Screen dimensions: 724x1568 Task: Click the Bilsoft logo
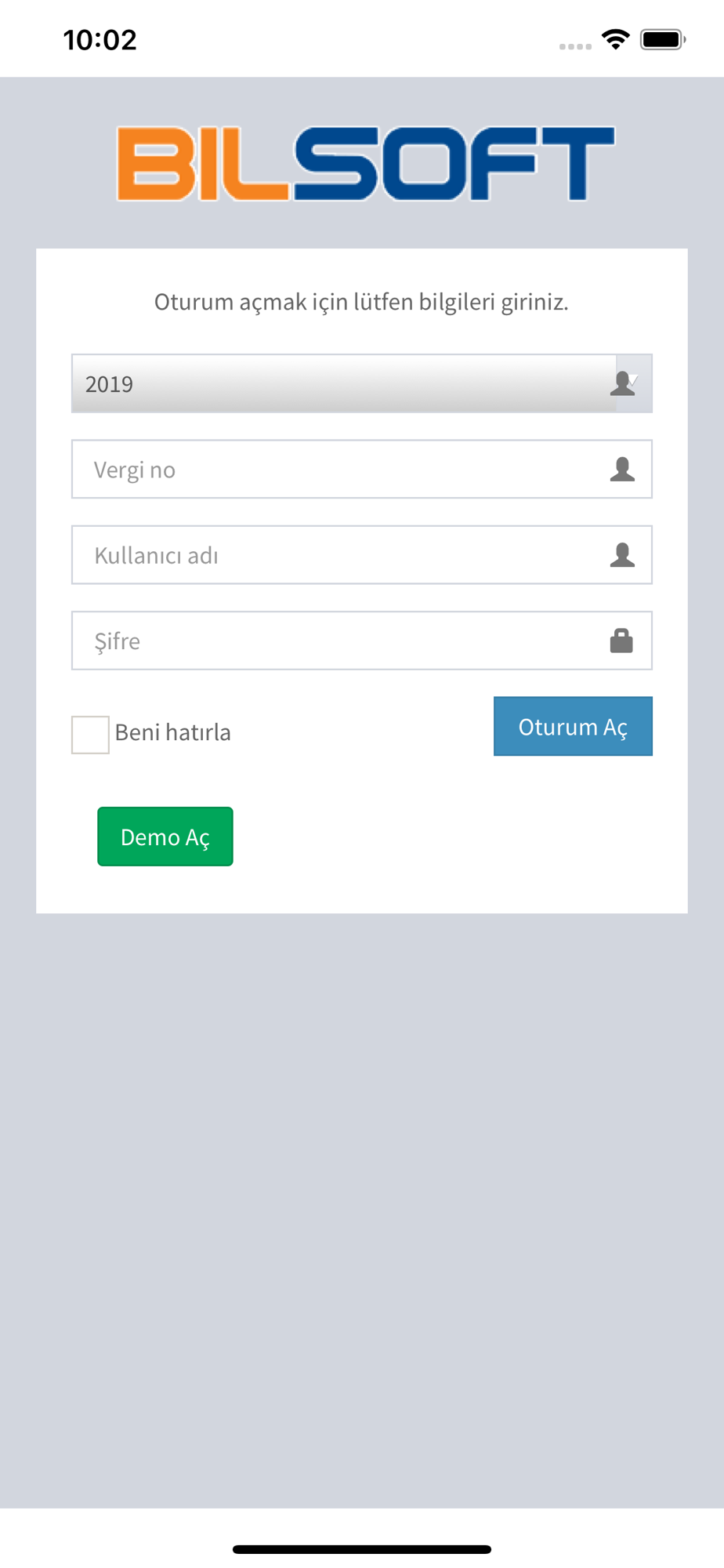tap(365, 163)
